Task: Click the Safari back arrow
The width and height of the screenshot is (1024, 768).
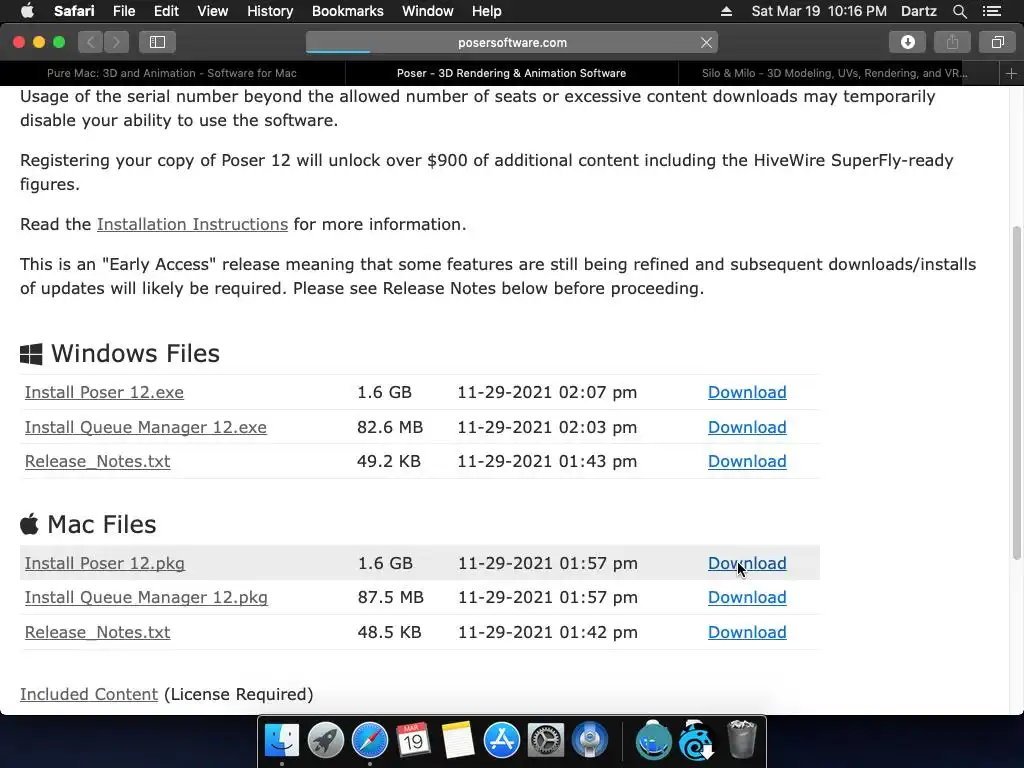Action: point(91,42)
